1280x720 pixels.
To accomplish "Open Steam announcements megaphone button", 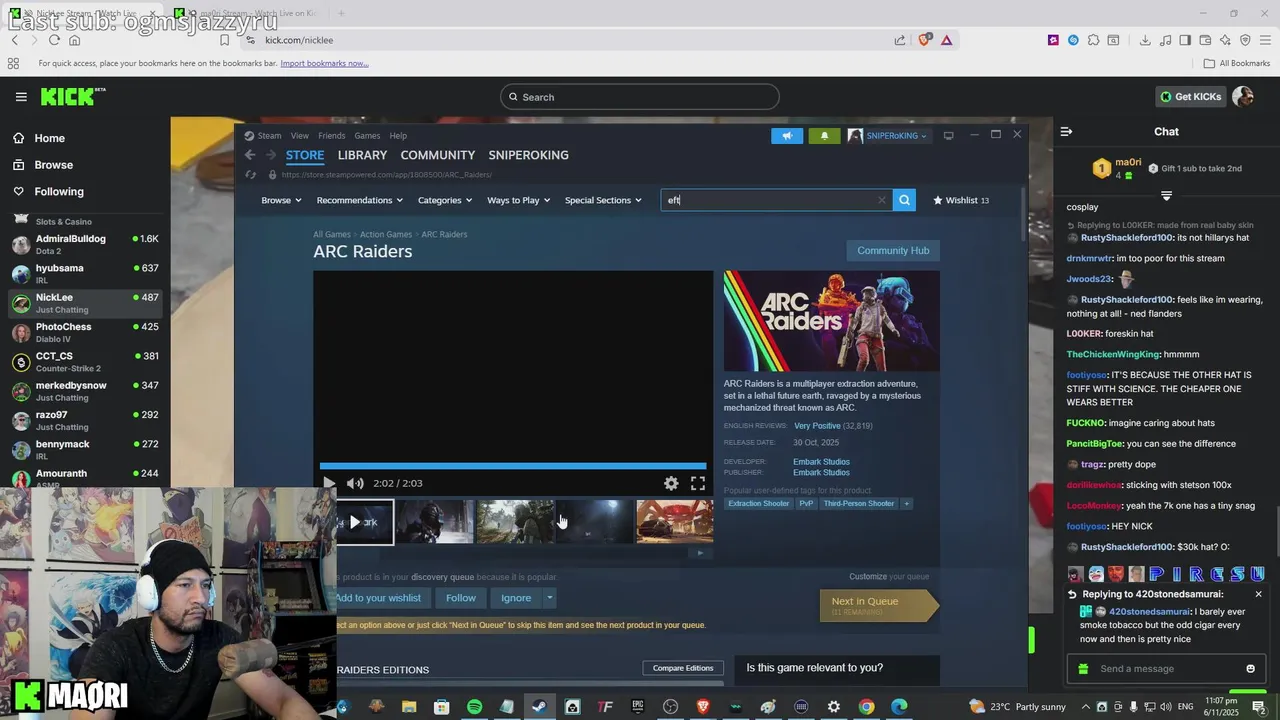I will pyautogui.click(x=787, y=136).
